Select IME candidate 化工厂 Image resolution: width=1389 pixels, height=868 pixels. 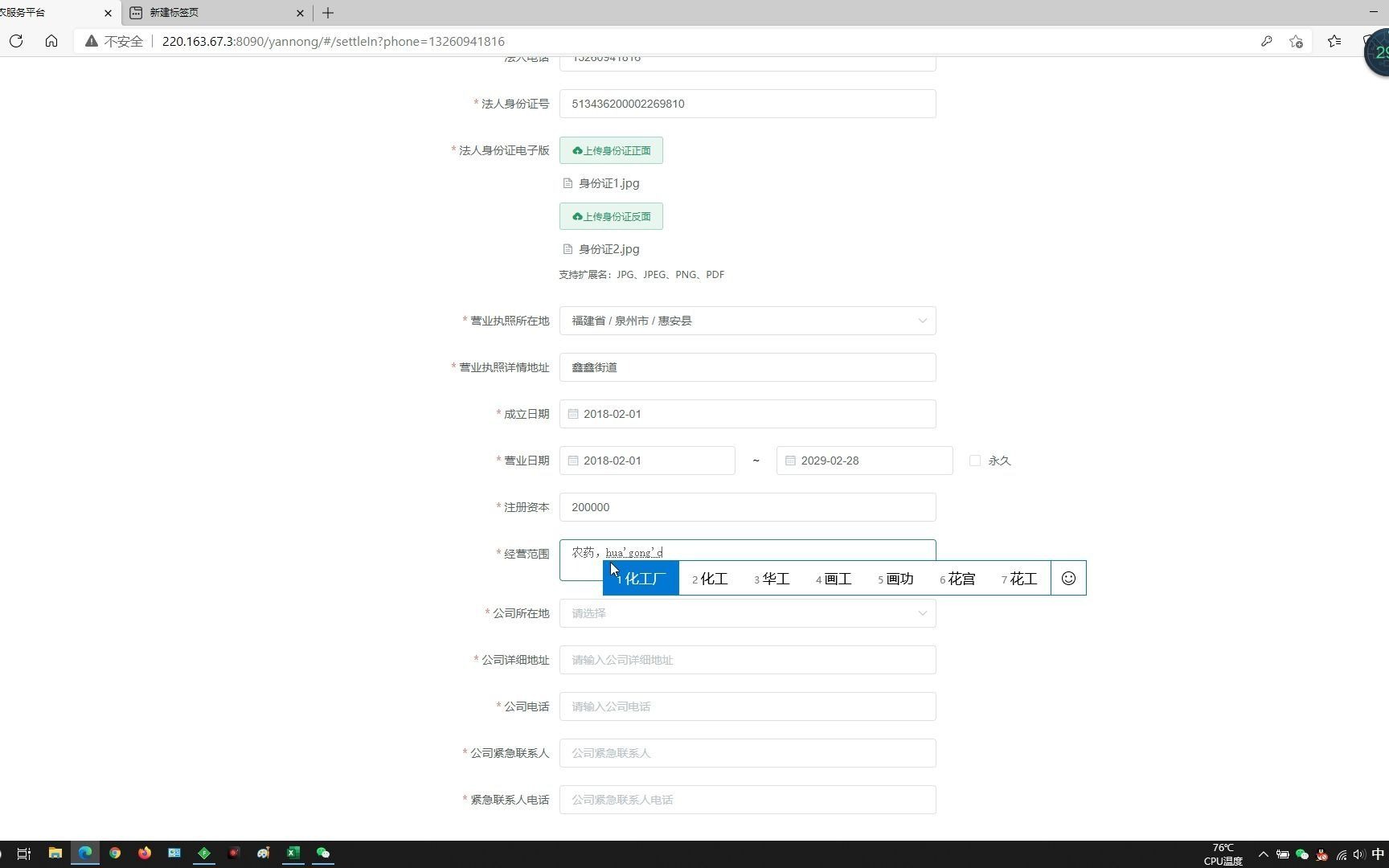click(x=641, y=579)
